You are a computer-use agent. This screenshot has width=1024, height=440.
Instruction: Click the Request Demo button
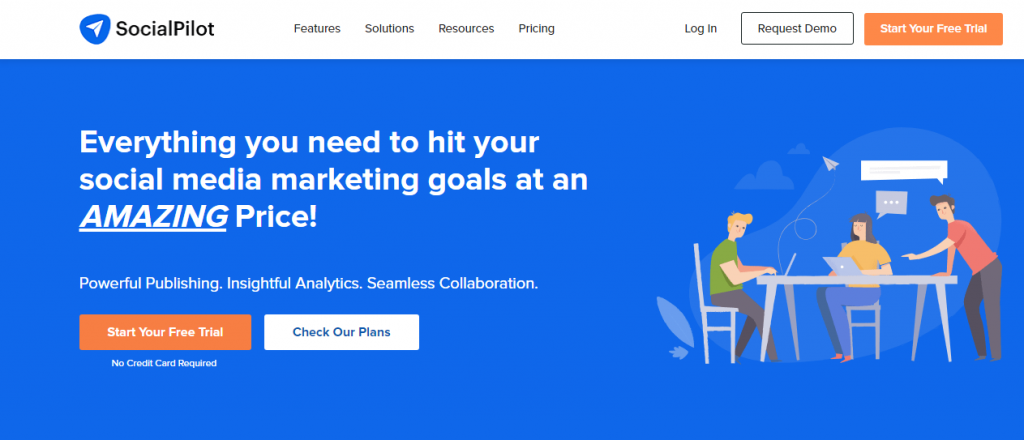pyautogui.click(x=797, y=29)
